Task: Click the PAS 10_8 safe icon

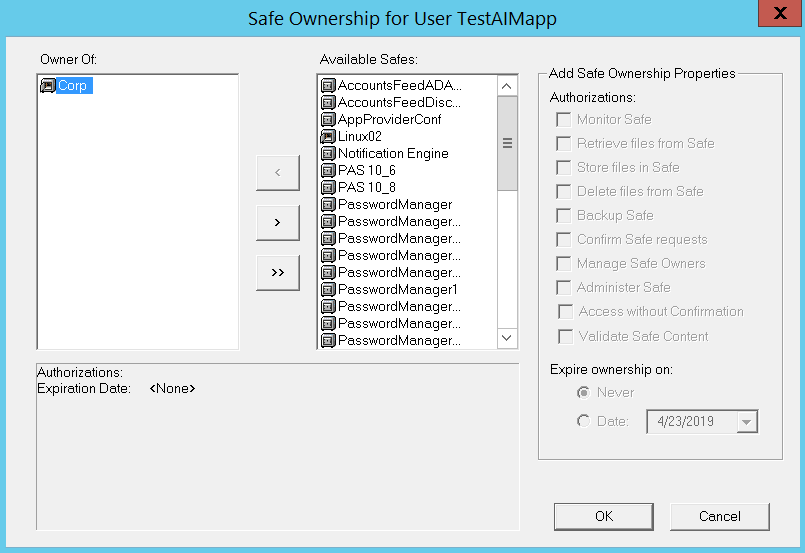Action: pos(327,188)
